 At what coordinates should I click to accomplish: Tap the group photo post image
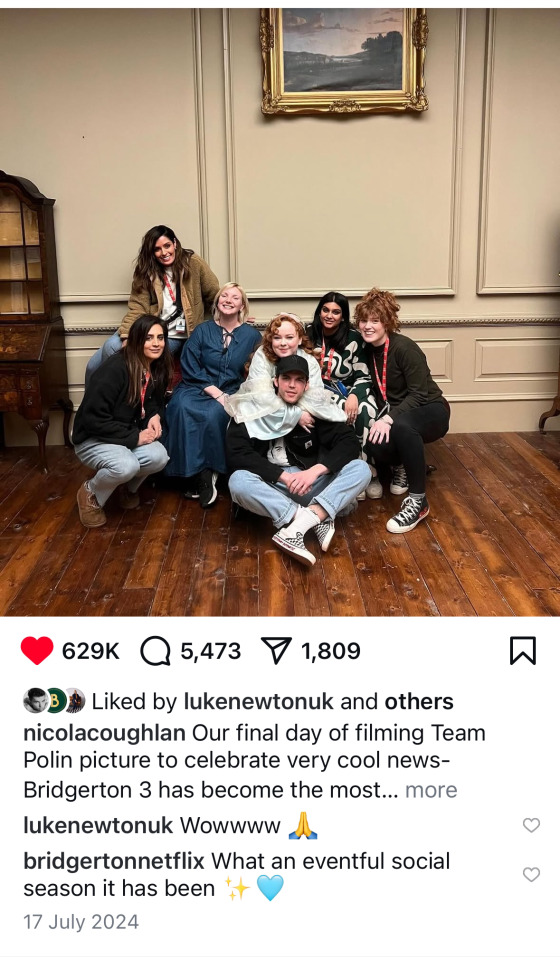pyautogui.click(x=280, y=312)
